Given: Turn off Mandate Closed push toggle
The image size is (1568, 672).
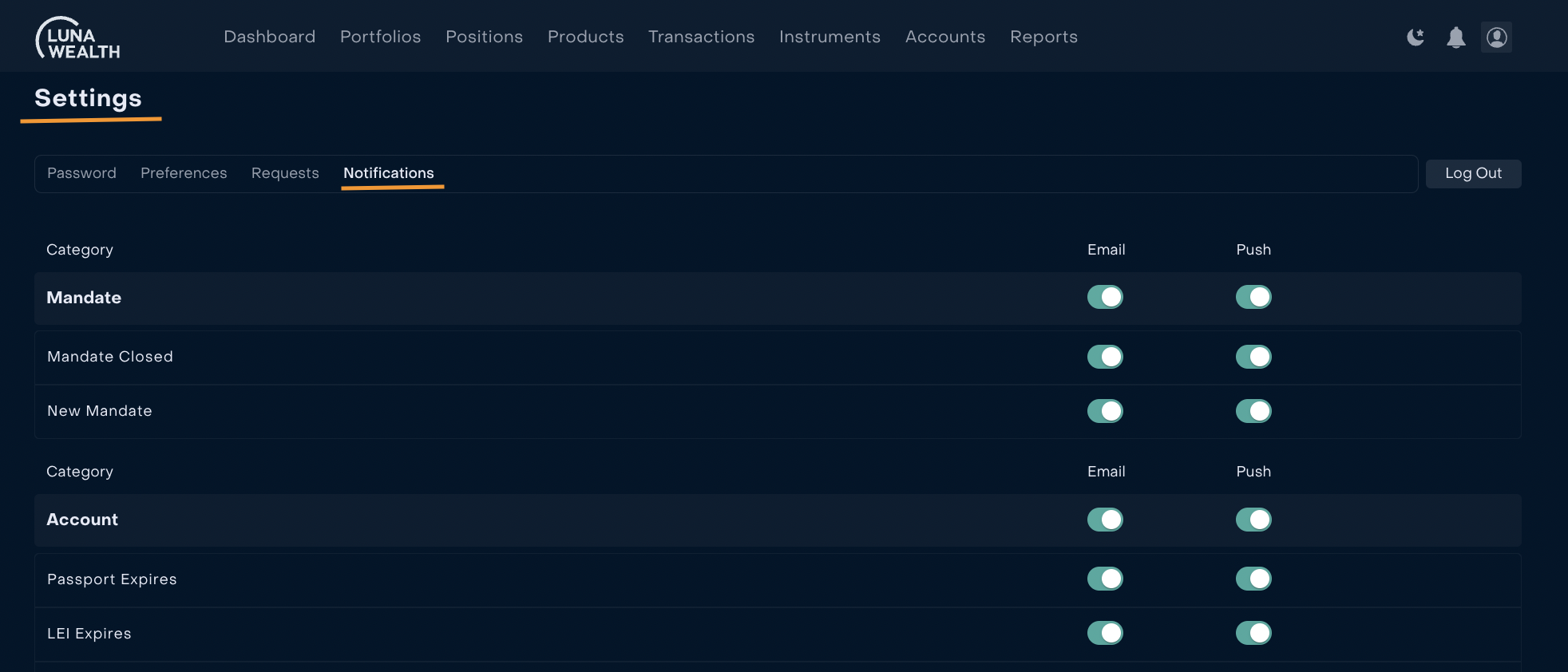Looking at the screenshot, I should (x=1253, y=357).
